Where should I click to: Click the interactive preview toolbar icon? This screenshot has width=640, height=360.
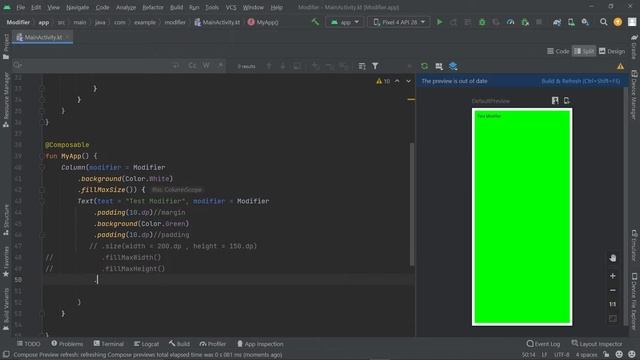pyautogui.click(x=439, y=66)
